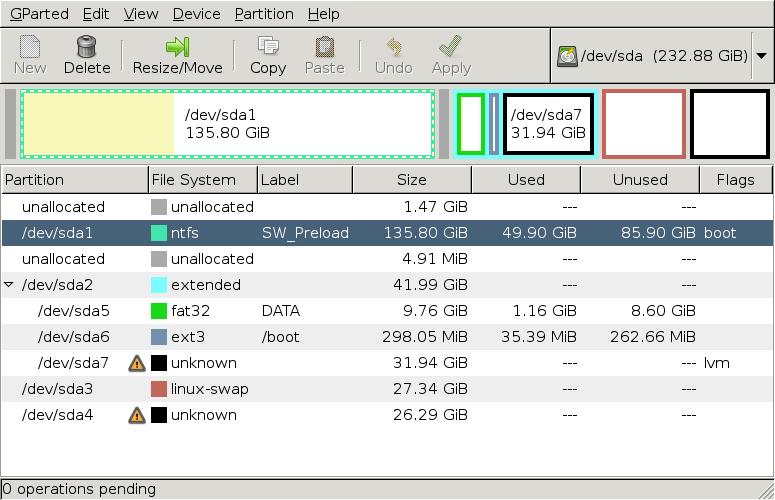The height and width of the screenshot is (500, 775).
Task: Click the ext3 blue color swatch
Action: (159, 337)
